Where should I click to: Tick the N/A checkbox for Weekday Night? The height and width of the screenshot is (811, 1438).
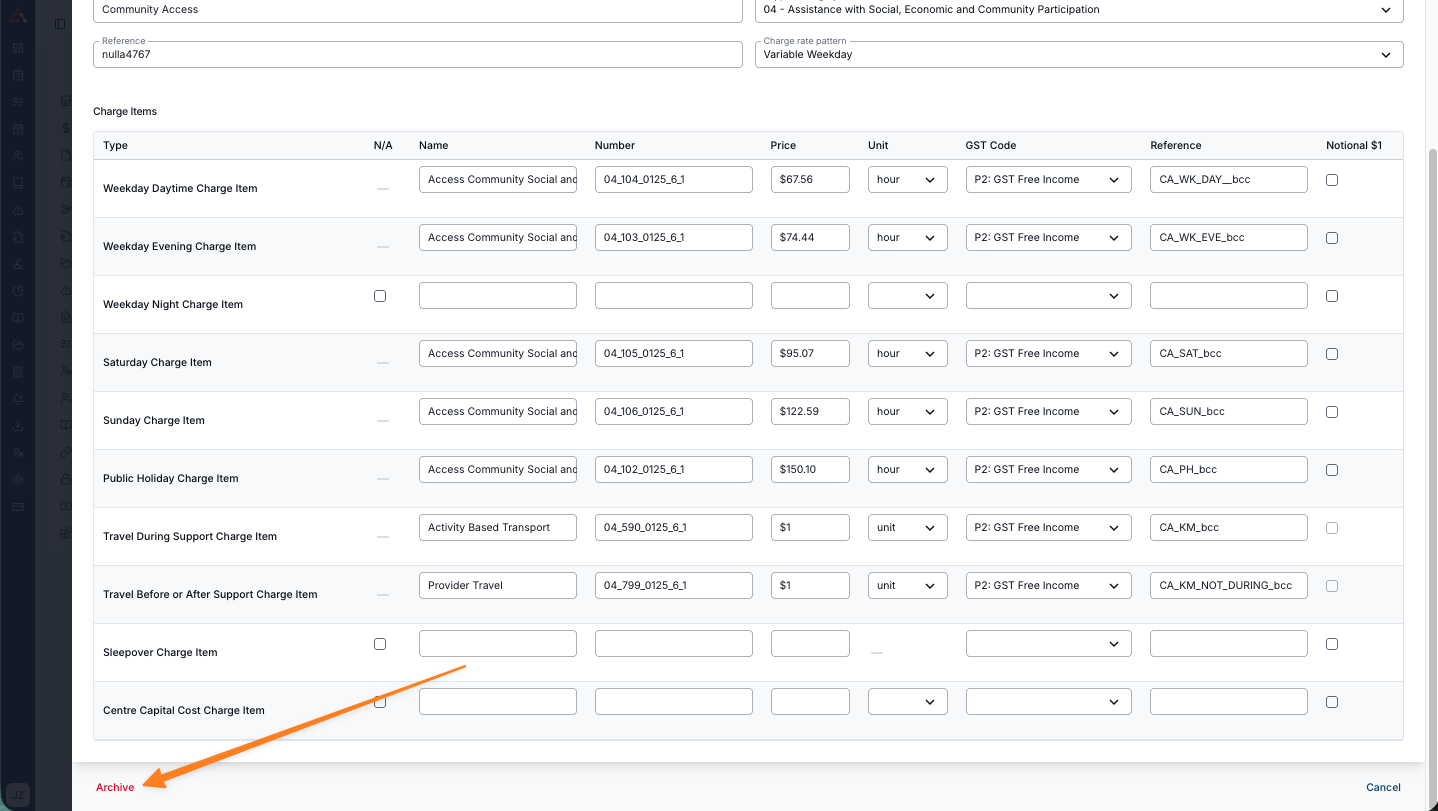(x=380, y=296)
